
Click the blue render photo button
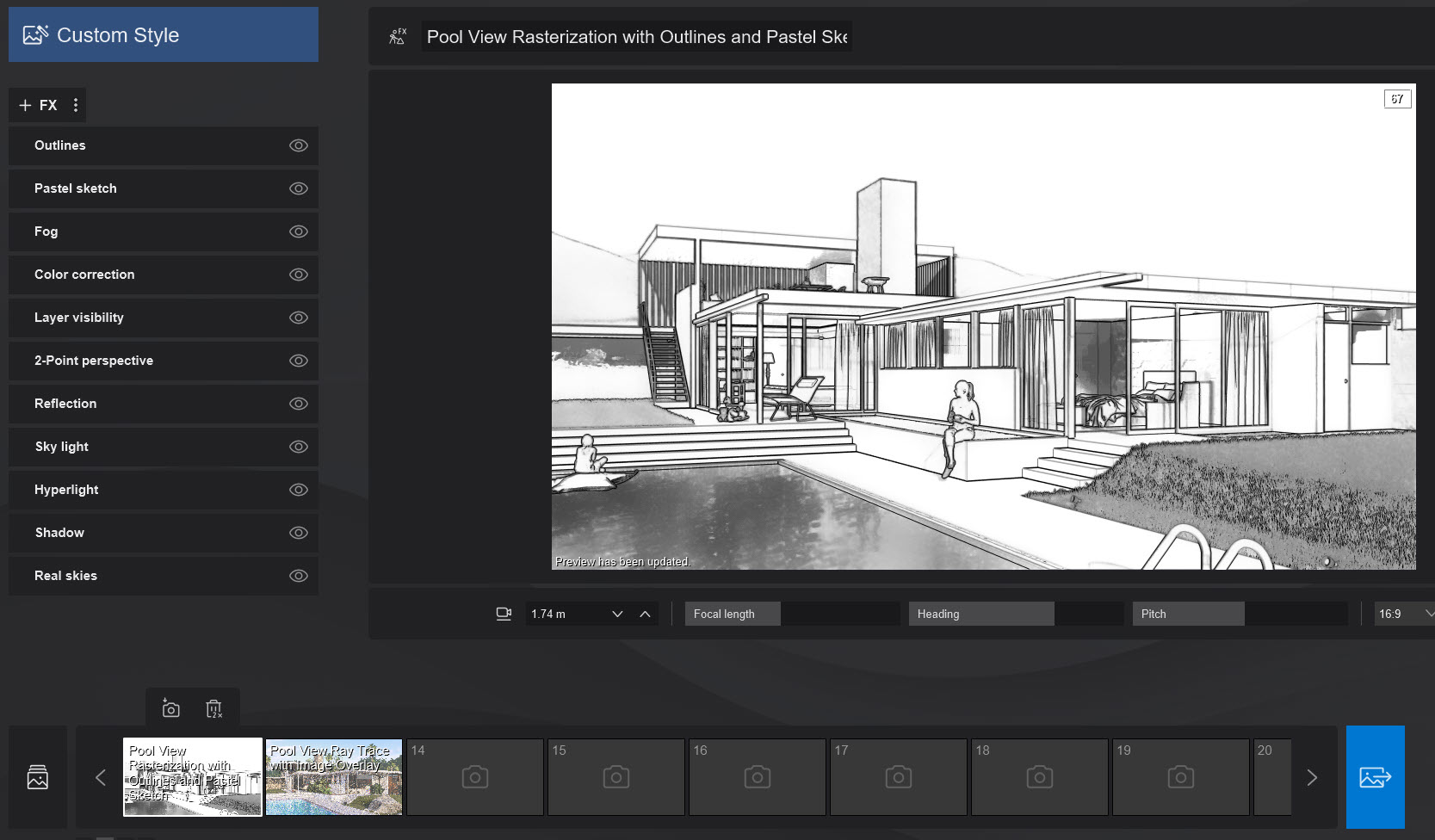coord(1375,777)
